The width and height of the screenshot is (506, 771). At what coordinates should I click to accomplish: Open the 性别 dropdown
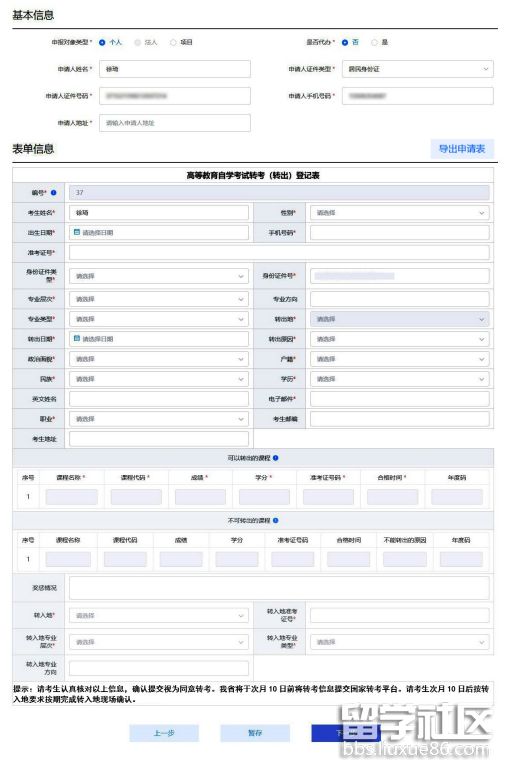click(x=399, y=213)
